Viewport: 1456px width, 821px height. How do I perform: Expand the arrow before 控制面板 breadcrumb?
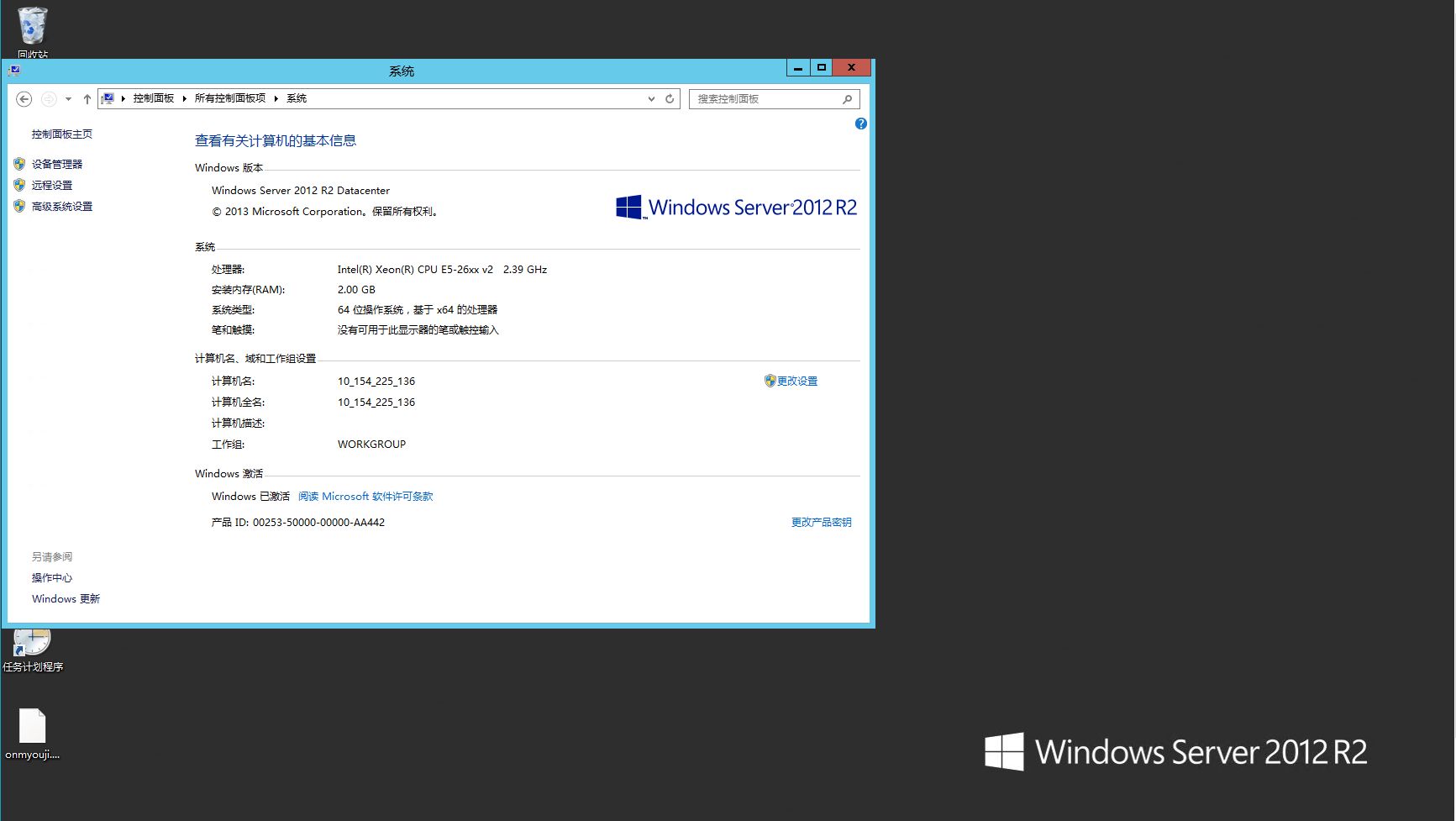click(123, 98)
